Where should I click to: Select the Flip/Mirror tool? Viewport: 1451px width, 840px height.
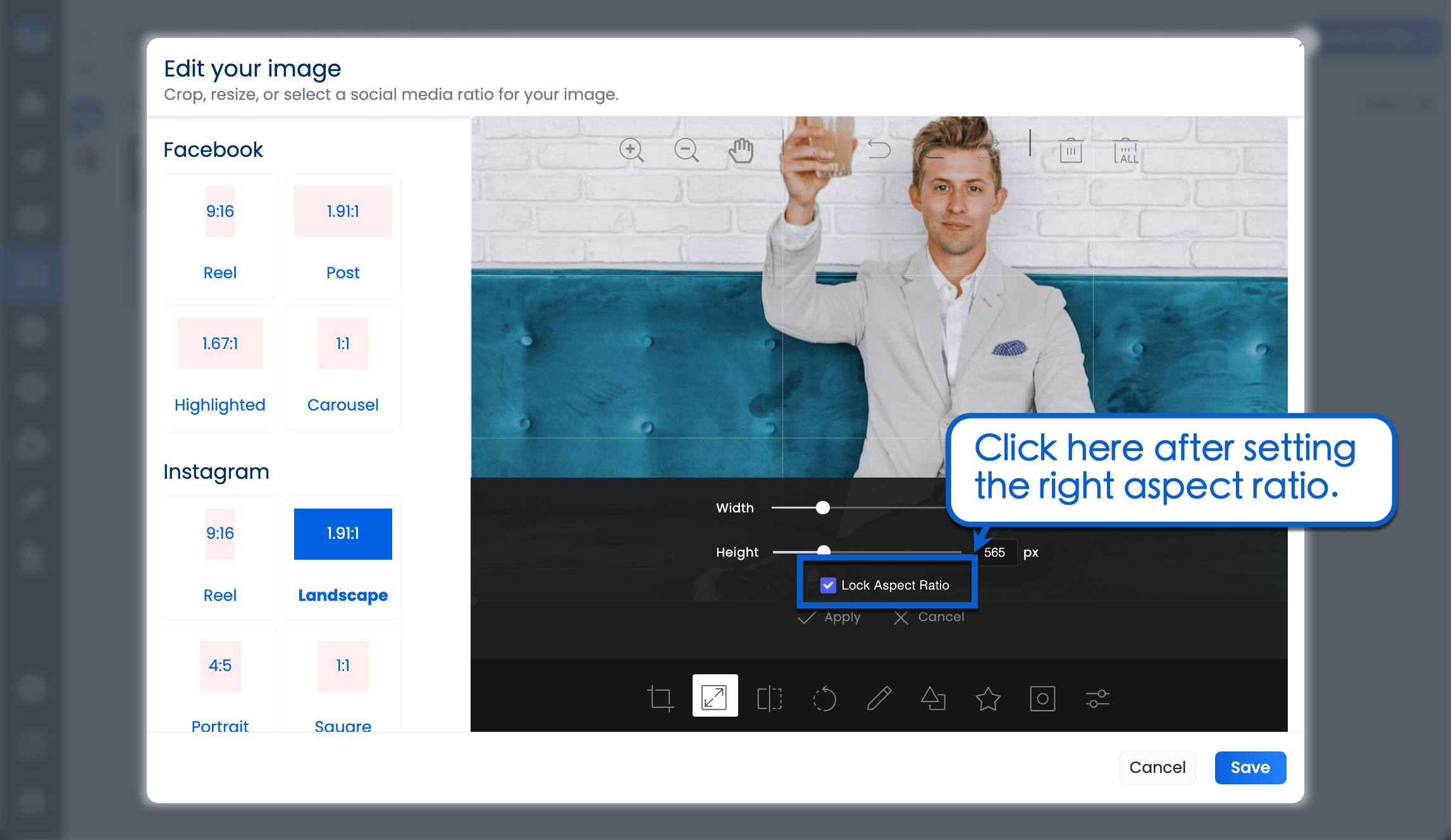tap(769, 698)
